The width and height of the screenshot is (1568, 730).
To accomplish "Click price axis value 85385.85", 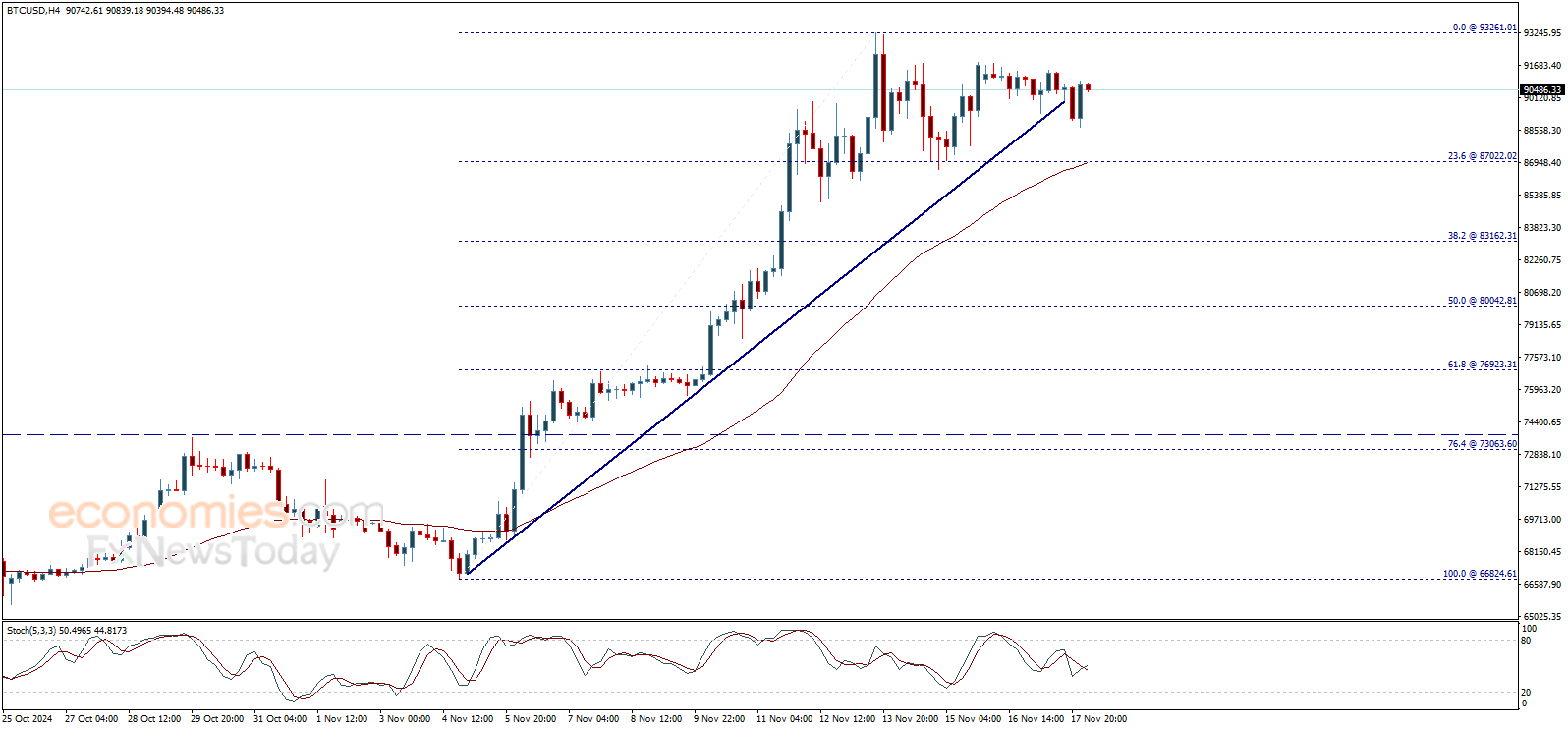I will tap(1542, 196).
